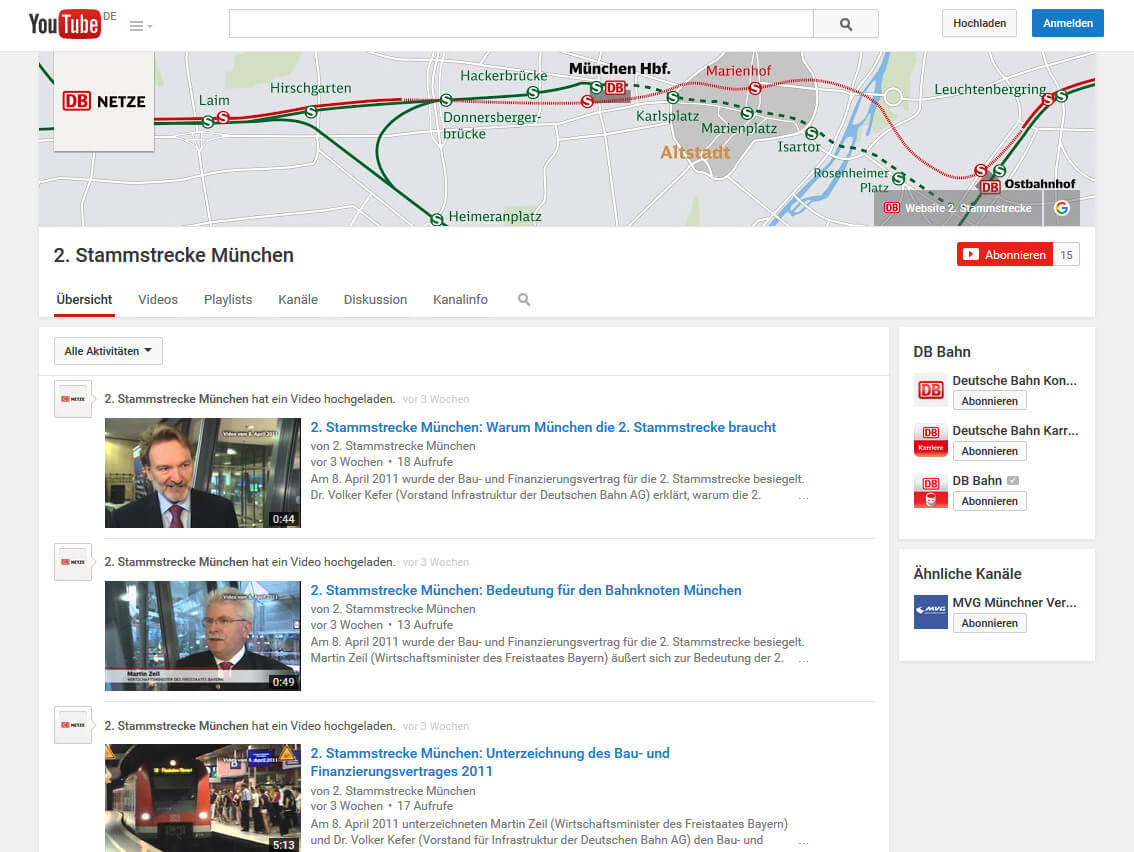Screen dimensions: 1134x852
Task: Subscribe to MVG Münchner Ver... channel
Action: 989,623
